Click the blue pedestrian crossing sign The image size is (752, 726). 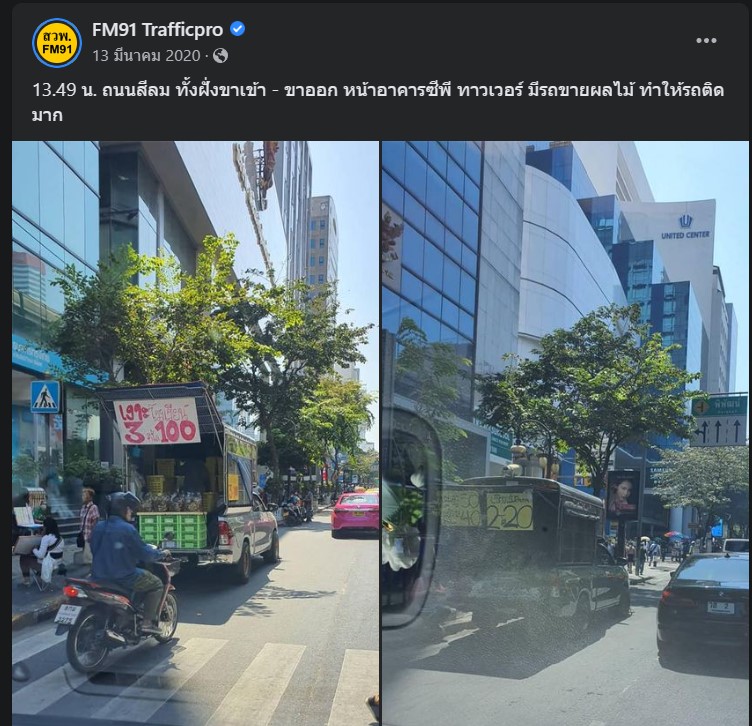(46, 397)
